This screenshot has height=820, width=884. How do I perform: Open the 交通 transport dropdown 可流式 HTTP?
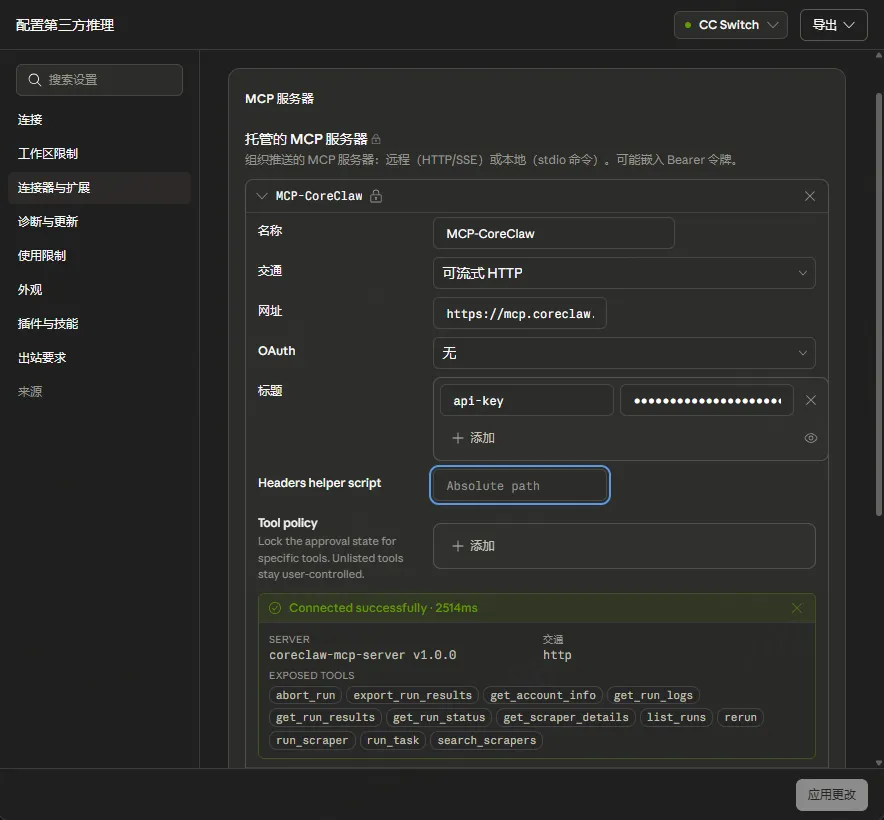tap(624, 273)
